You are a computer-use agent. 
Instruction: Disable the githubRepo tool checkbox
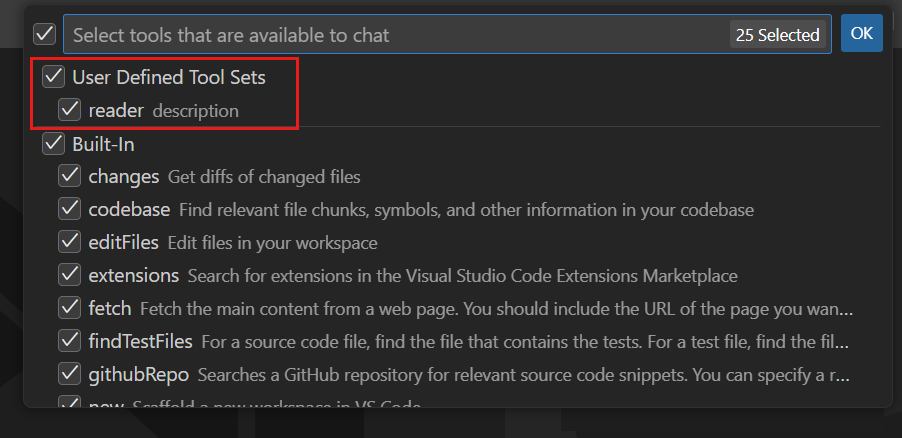pyautogui.click(x=69, y=374)
